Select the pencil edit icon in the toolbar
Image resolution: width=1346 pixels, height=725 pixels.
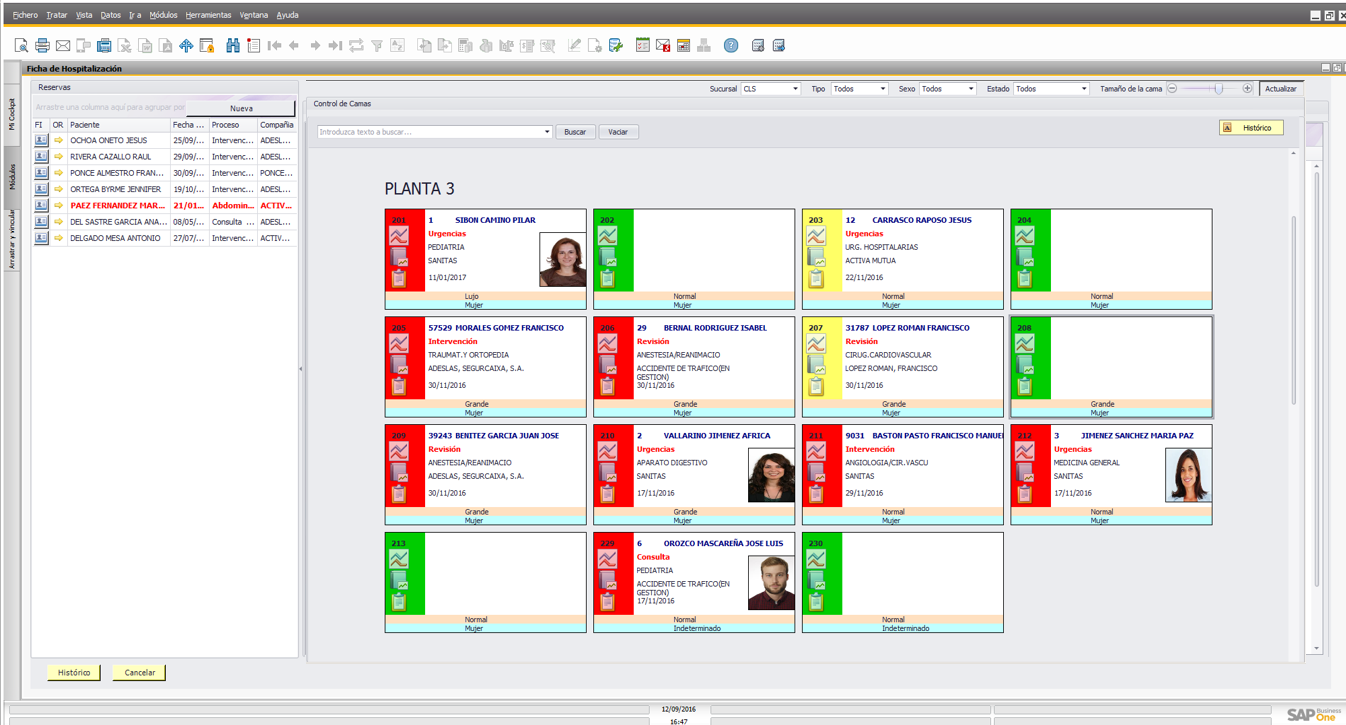point(575,45)
